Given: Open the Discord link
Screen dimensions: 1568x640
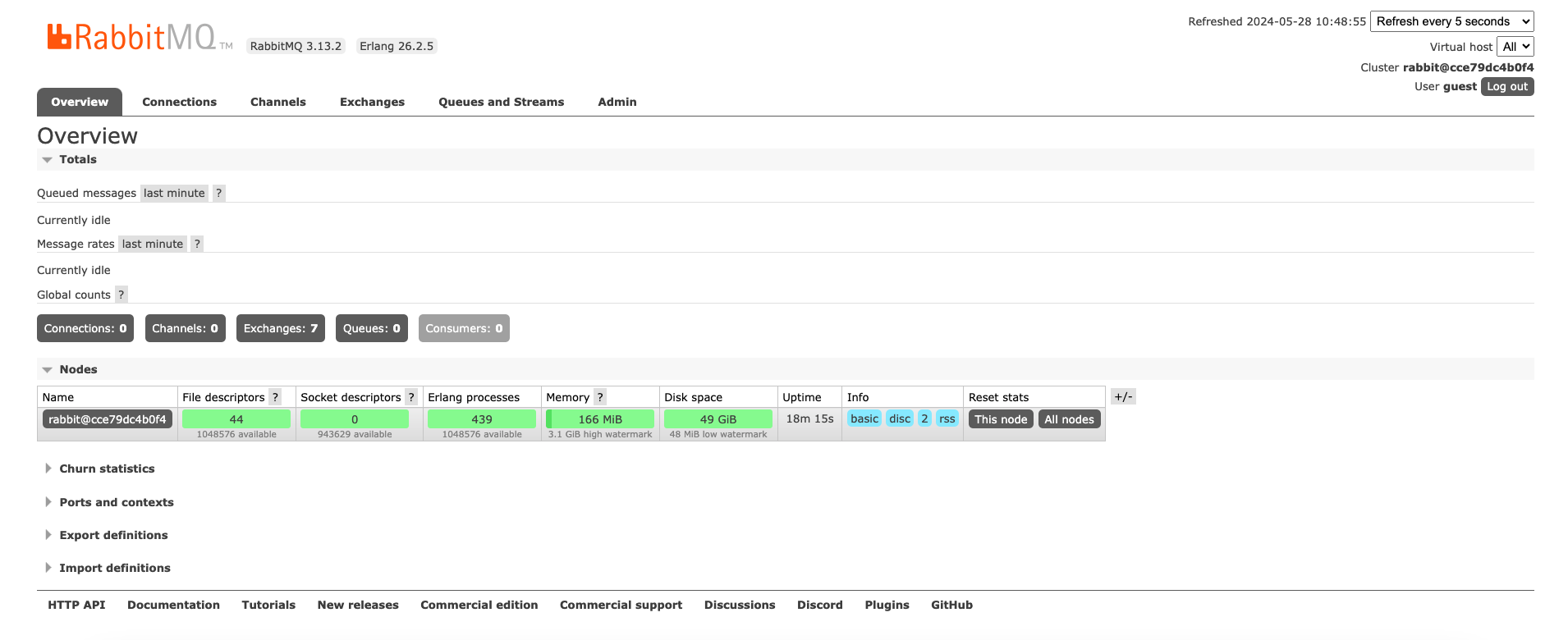Looking at the screenshot, I should [820, 605].
